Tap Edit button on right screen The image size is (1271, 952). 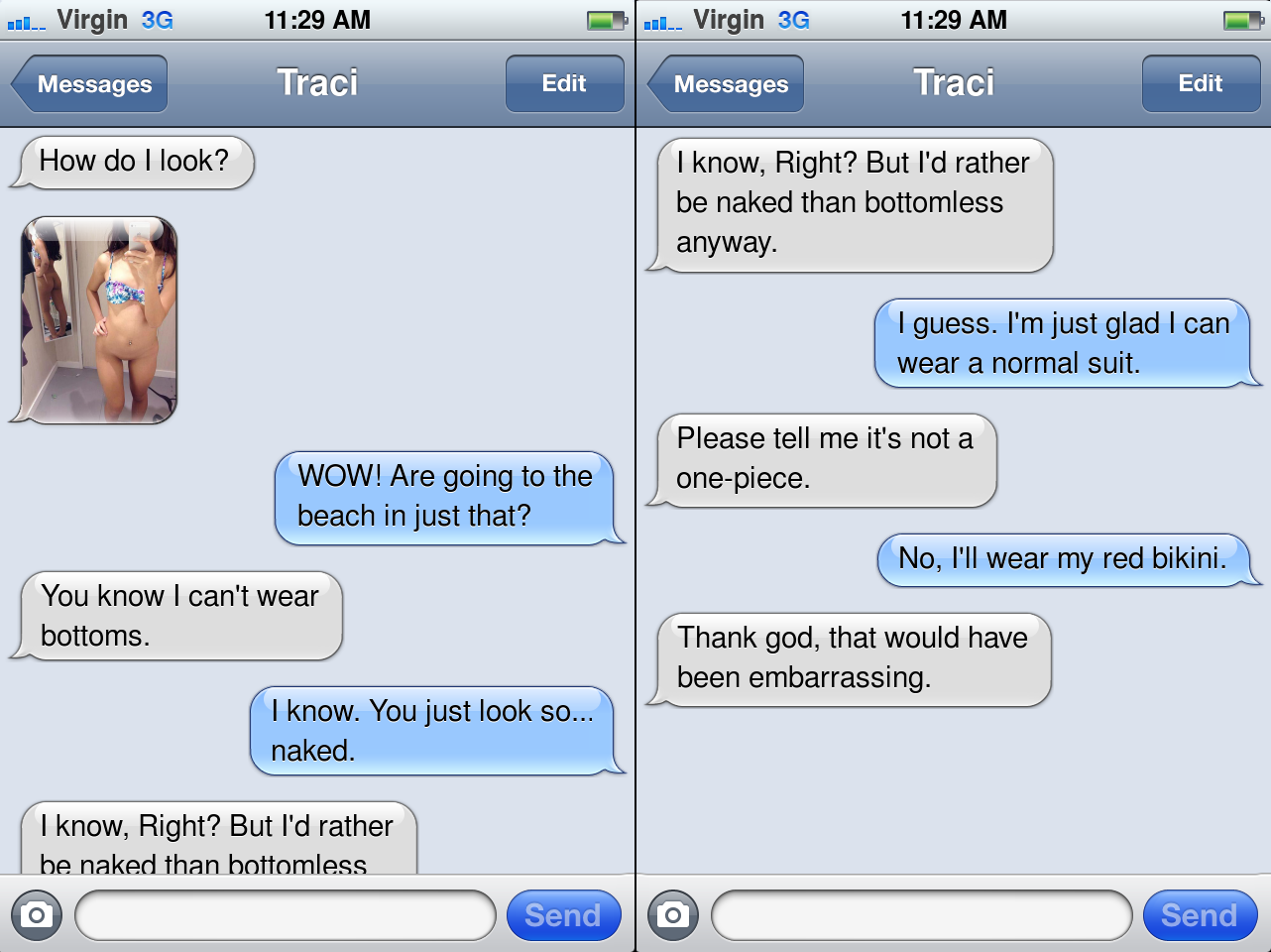(1201, 84)
